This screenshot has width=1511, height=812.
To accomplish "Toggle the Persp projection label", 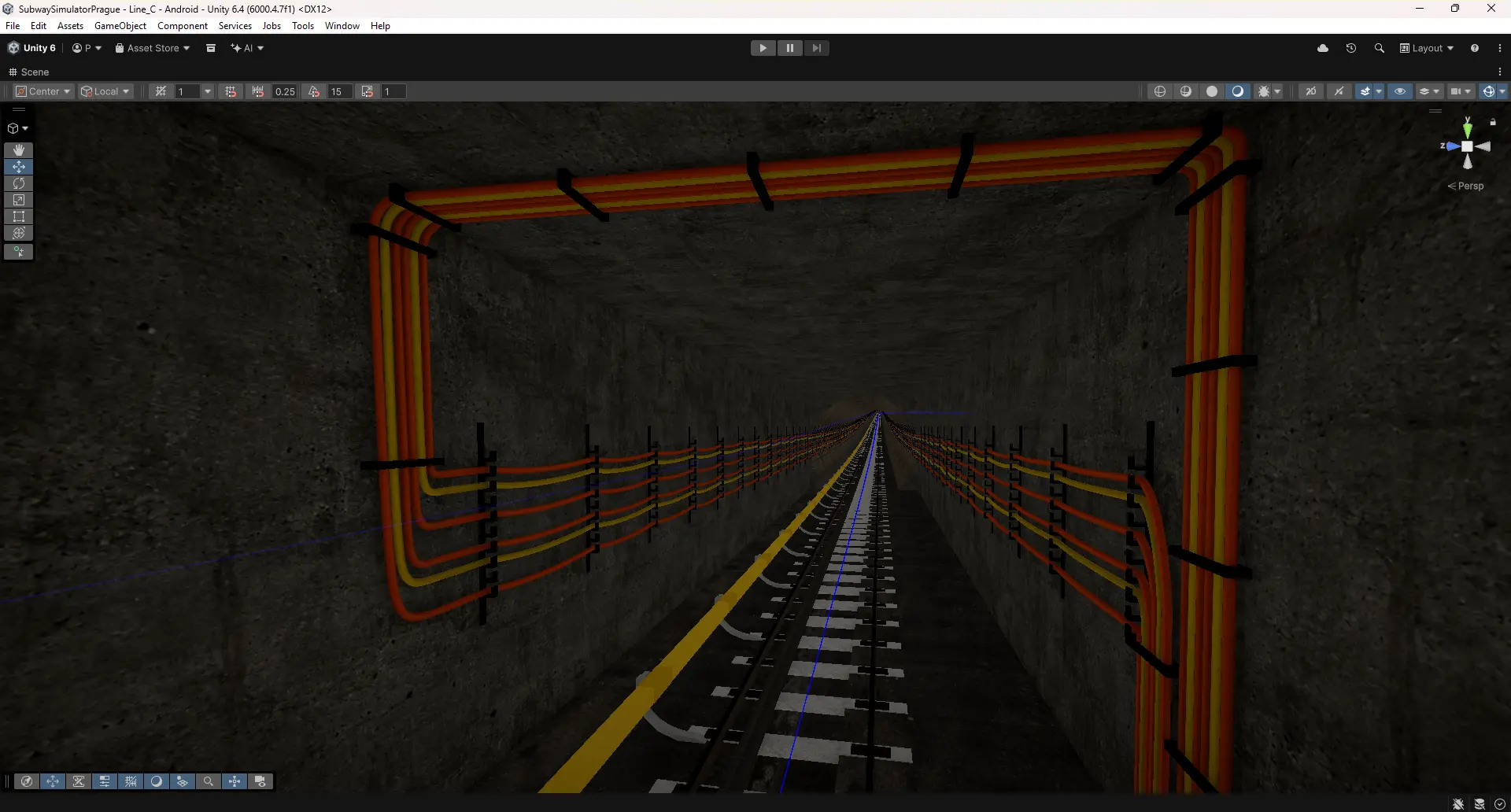I will [1465, 186].
